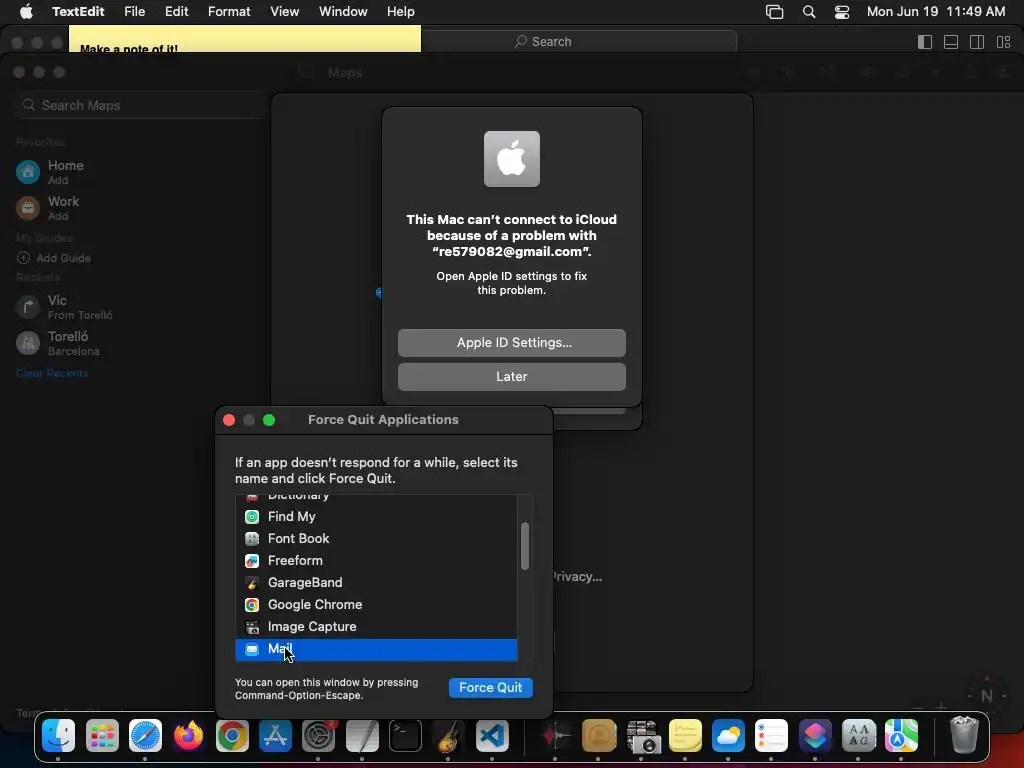Open the Edit menu

pyautogui.click(x=176, y=12)
